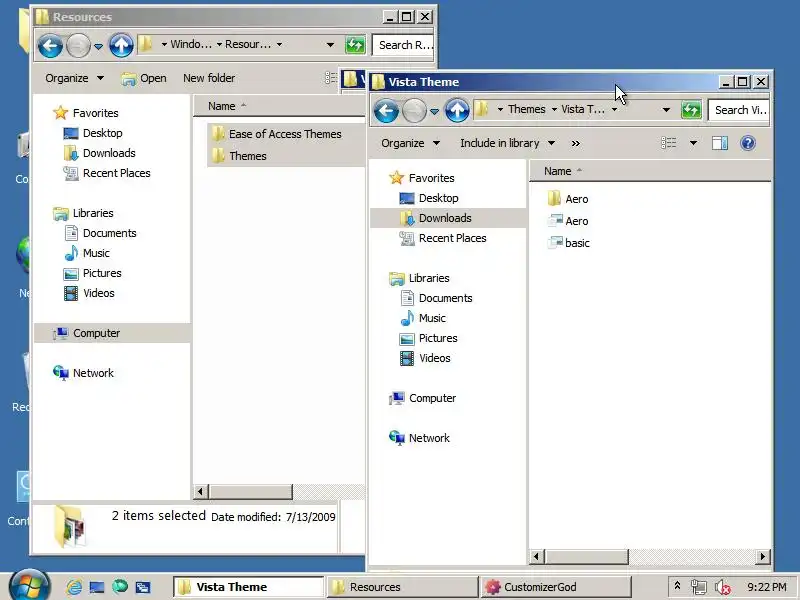The width and height of the screenshot is (800, 600).
Task: Click the Search box in Resources window
Action: 403,45
